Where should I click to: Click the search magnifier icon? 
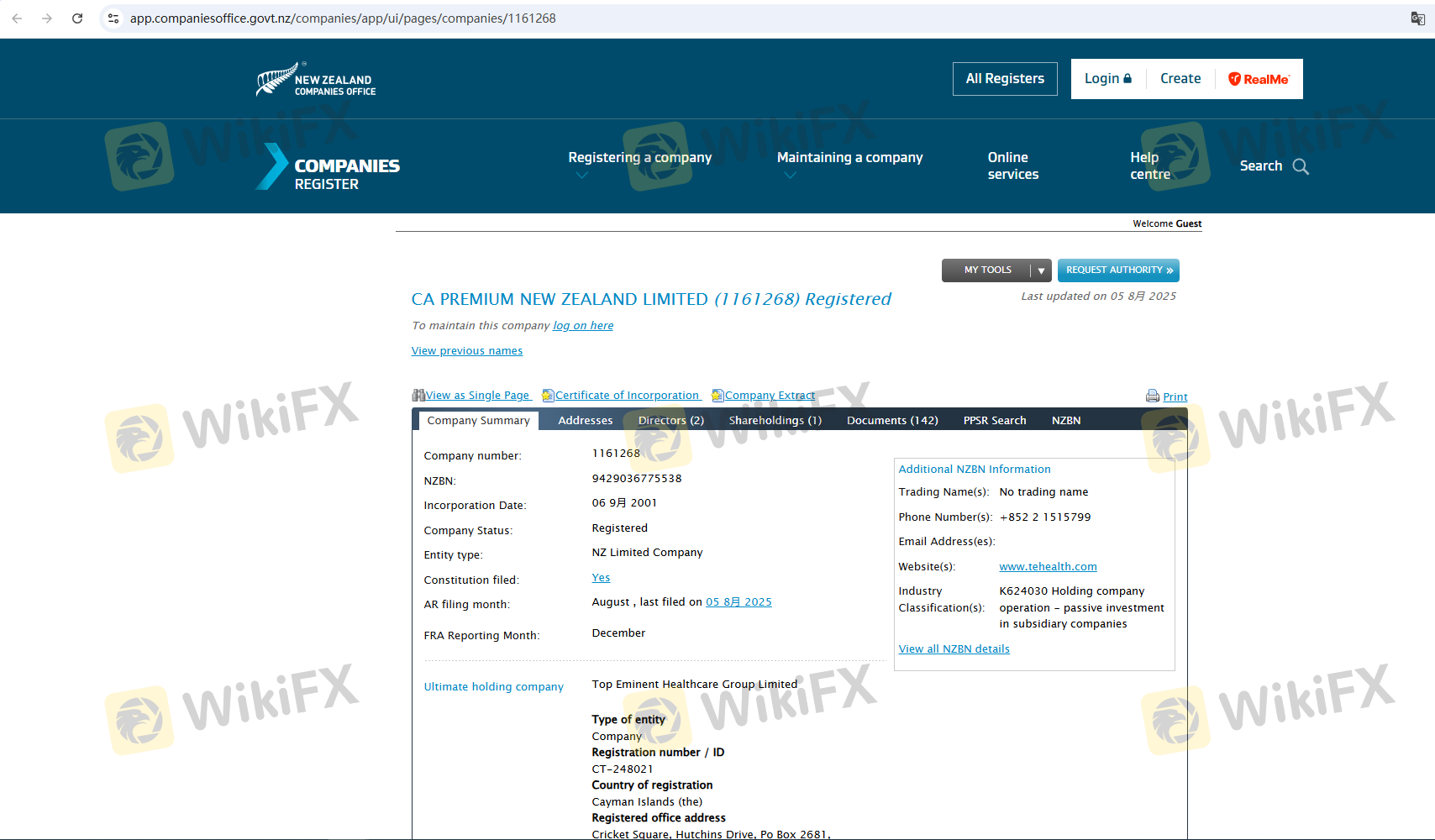click(1301, 166)
